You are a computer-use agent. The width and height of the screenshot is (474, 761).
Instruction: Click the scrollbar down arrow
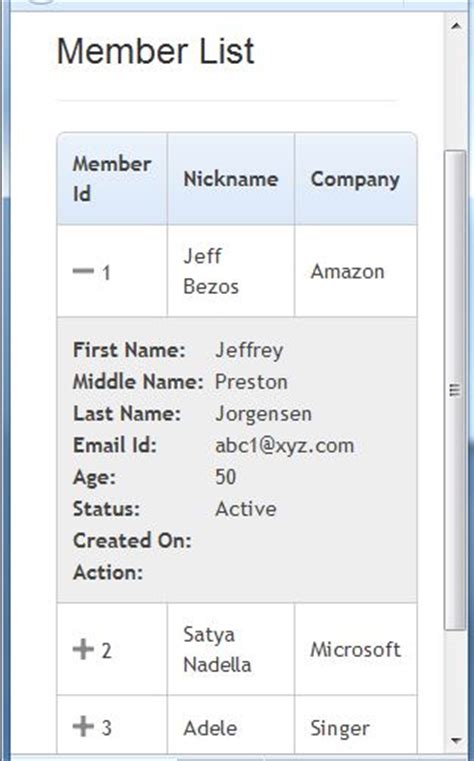point(456,741)
